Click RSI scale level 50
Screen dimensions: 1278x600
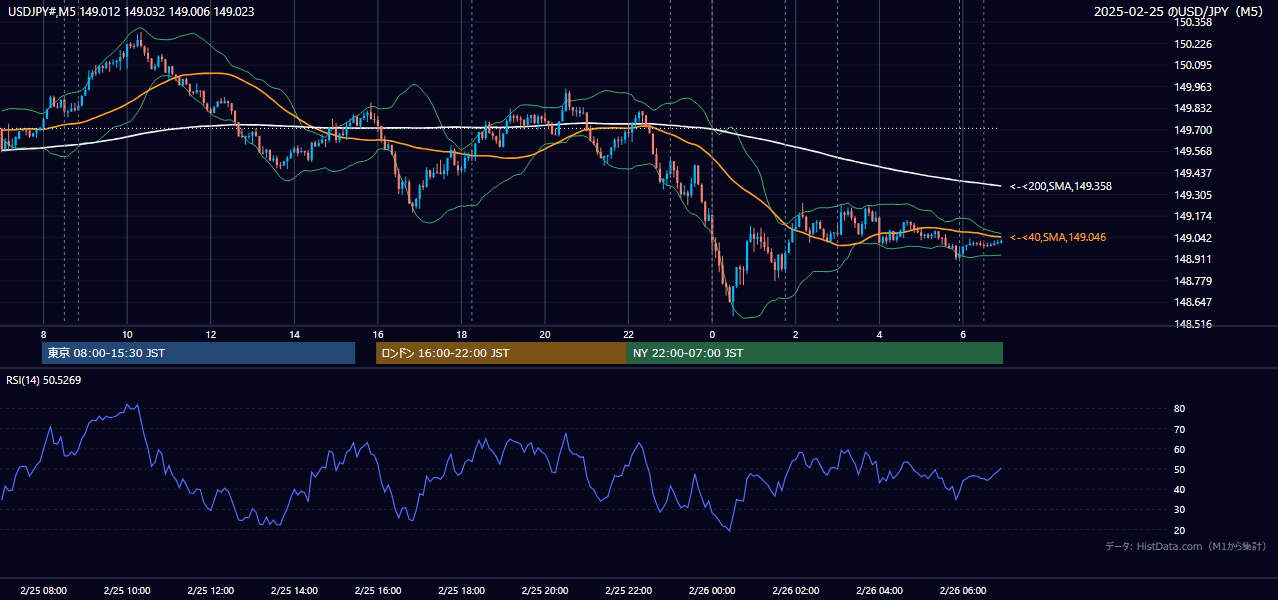tap(1180, 469)
